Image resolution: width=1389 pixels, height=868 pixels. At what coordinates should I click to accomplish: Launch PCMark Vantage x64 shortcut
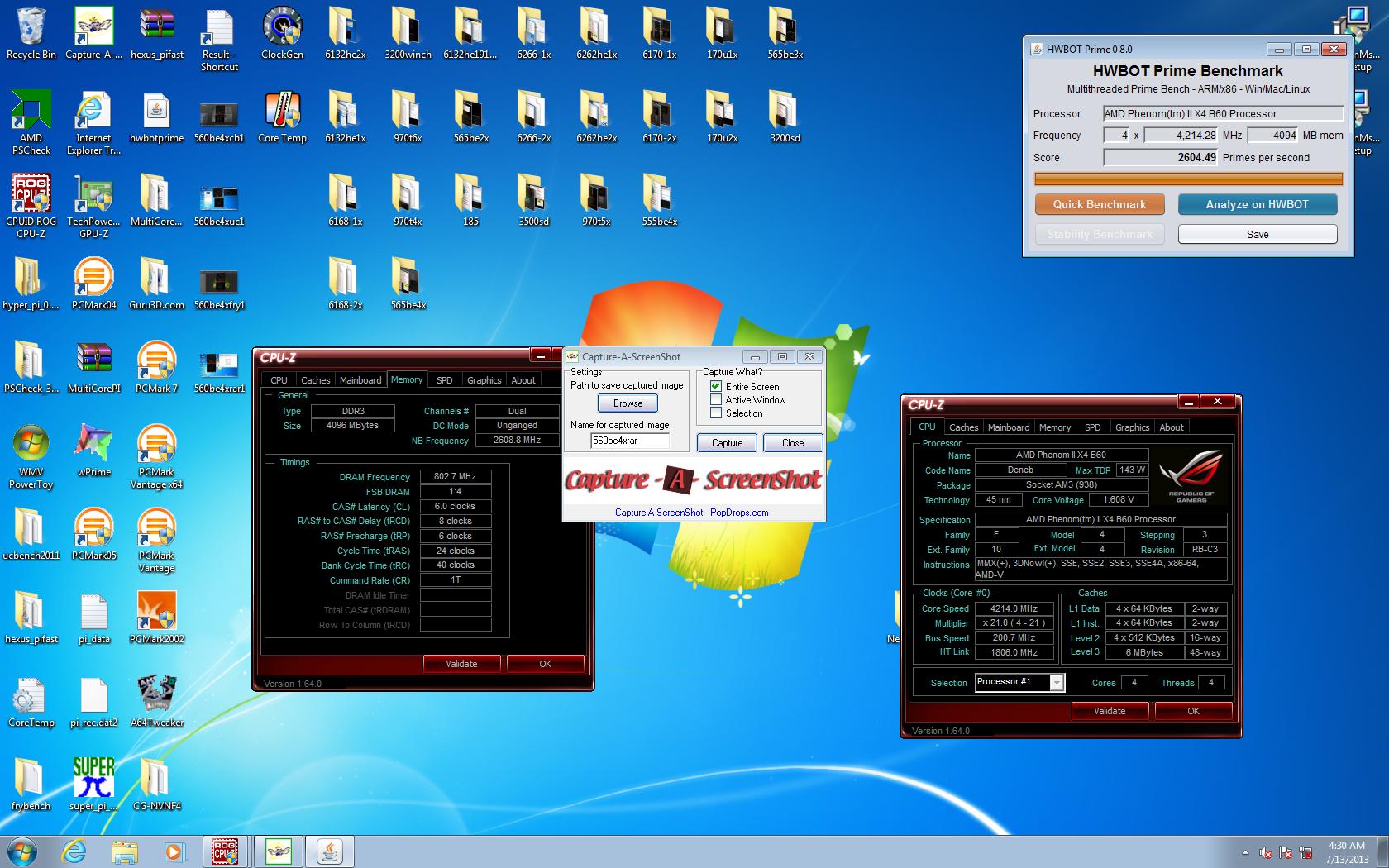pos(156,457)
